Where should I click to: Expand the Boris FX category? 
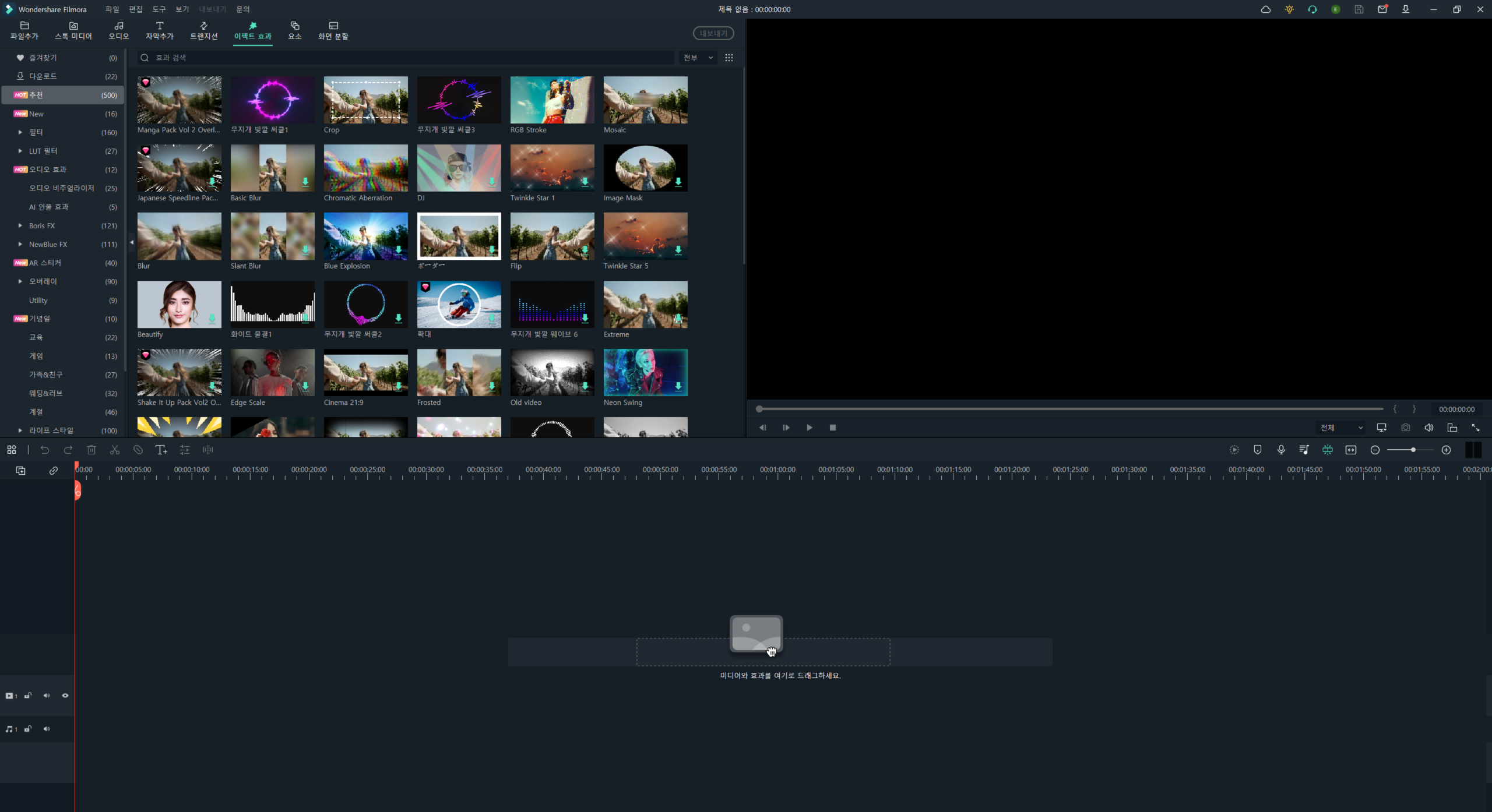[x=20, y=226]
